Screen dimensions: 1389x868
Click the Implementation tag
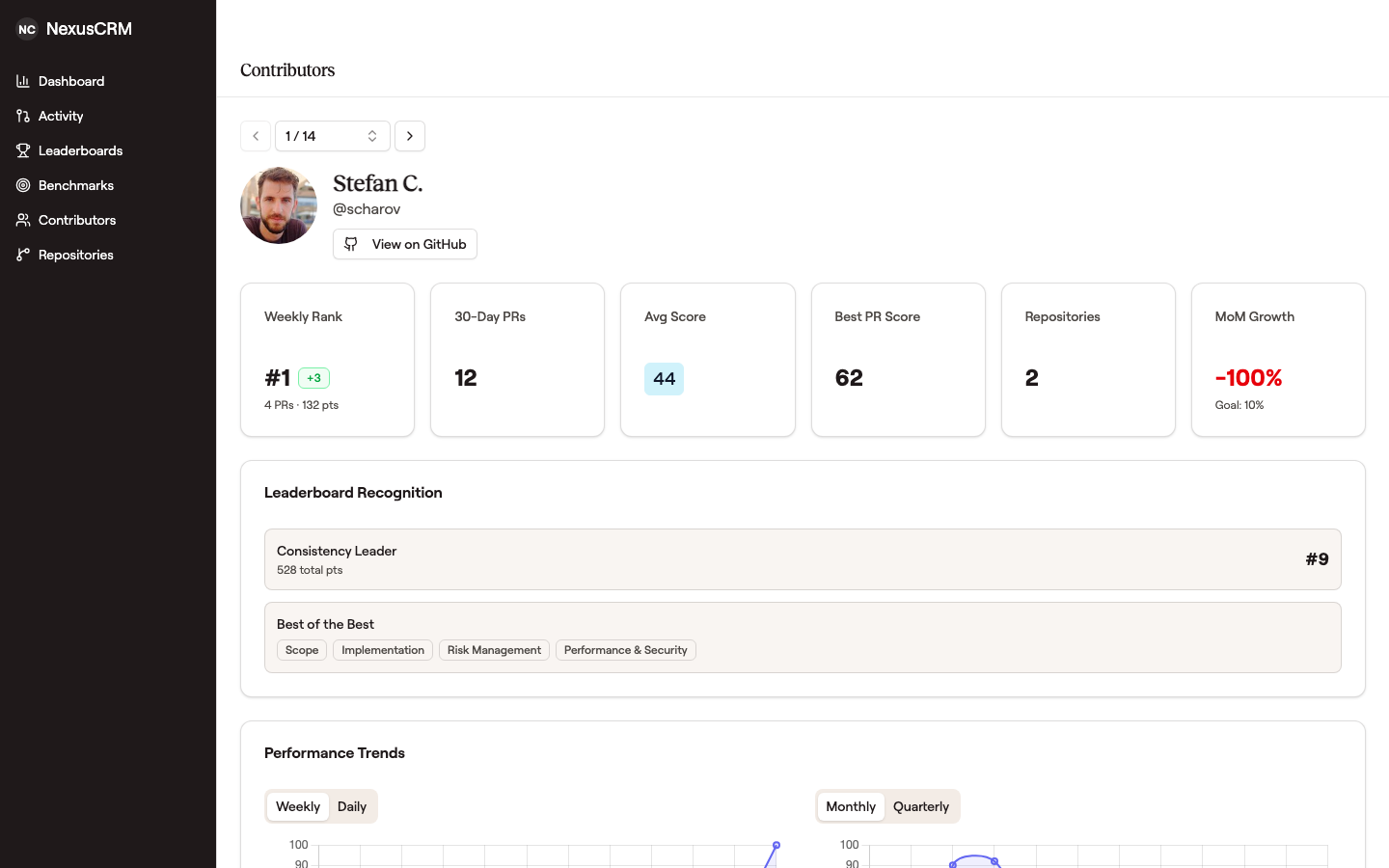pyautogui.click(x=383, y=650)
